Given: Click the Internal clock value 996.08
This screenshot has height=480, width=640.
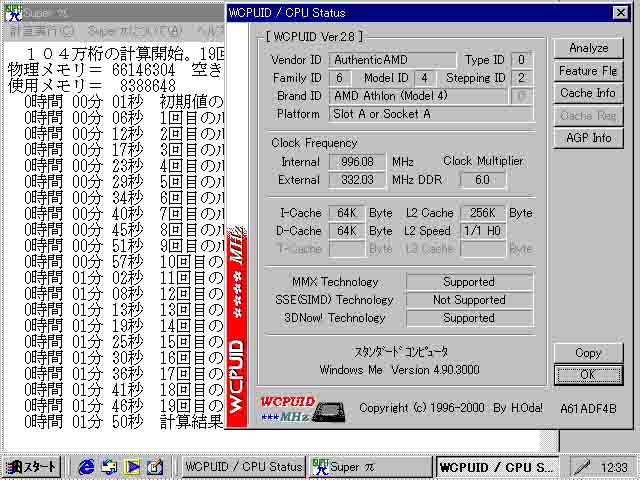Looking at the screenshot, I should 357,162.
